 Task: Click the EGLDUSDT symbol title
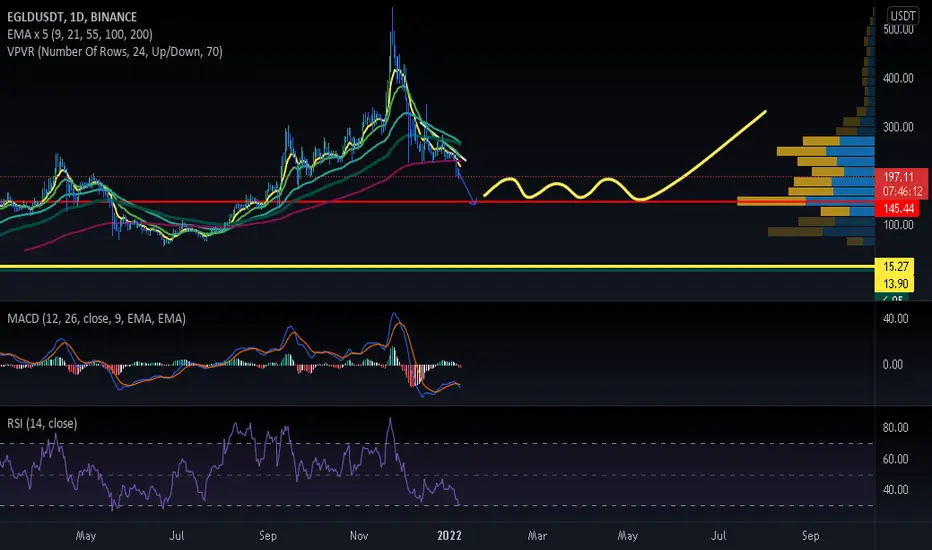tap(72, 17)
